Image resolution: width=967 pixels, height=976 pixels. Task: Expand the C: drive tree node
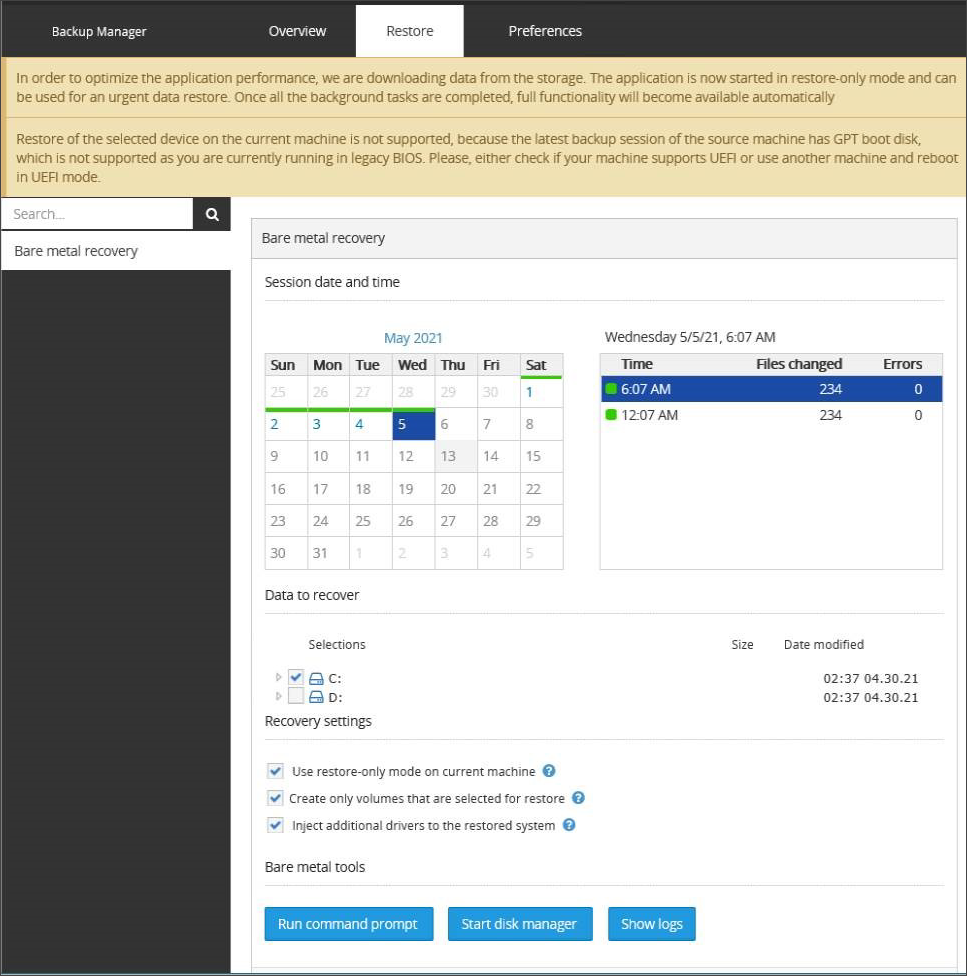tap(279, 677)
